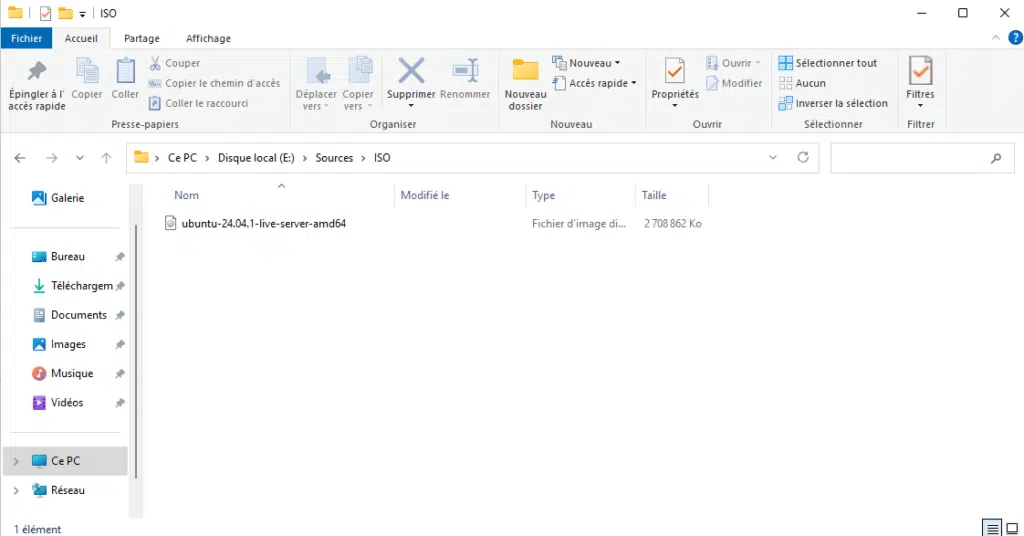This screenshot has height=536, width=1024.
Task: Switch to the Accueil tab
Action: click(81, 39)
